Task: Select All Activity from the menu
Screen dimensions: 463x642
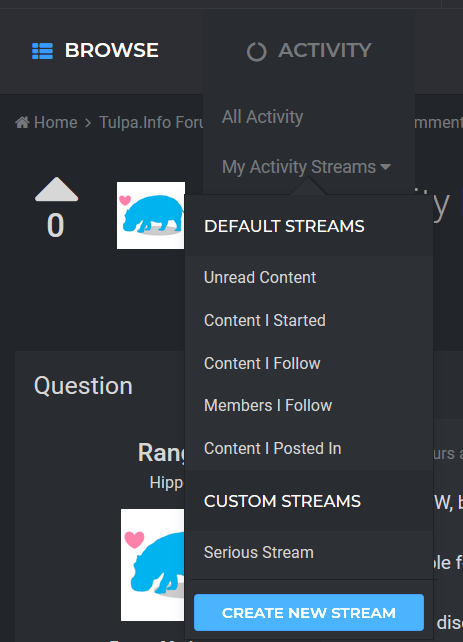Action: click(262, 117)
